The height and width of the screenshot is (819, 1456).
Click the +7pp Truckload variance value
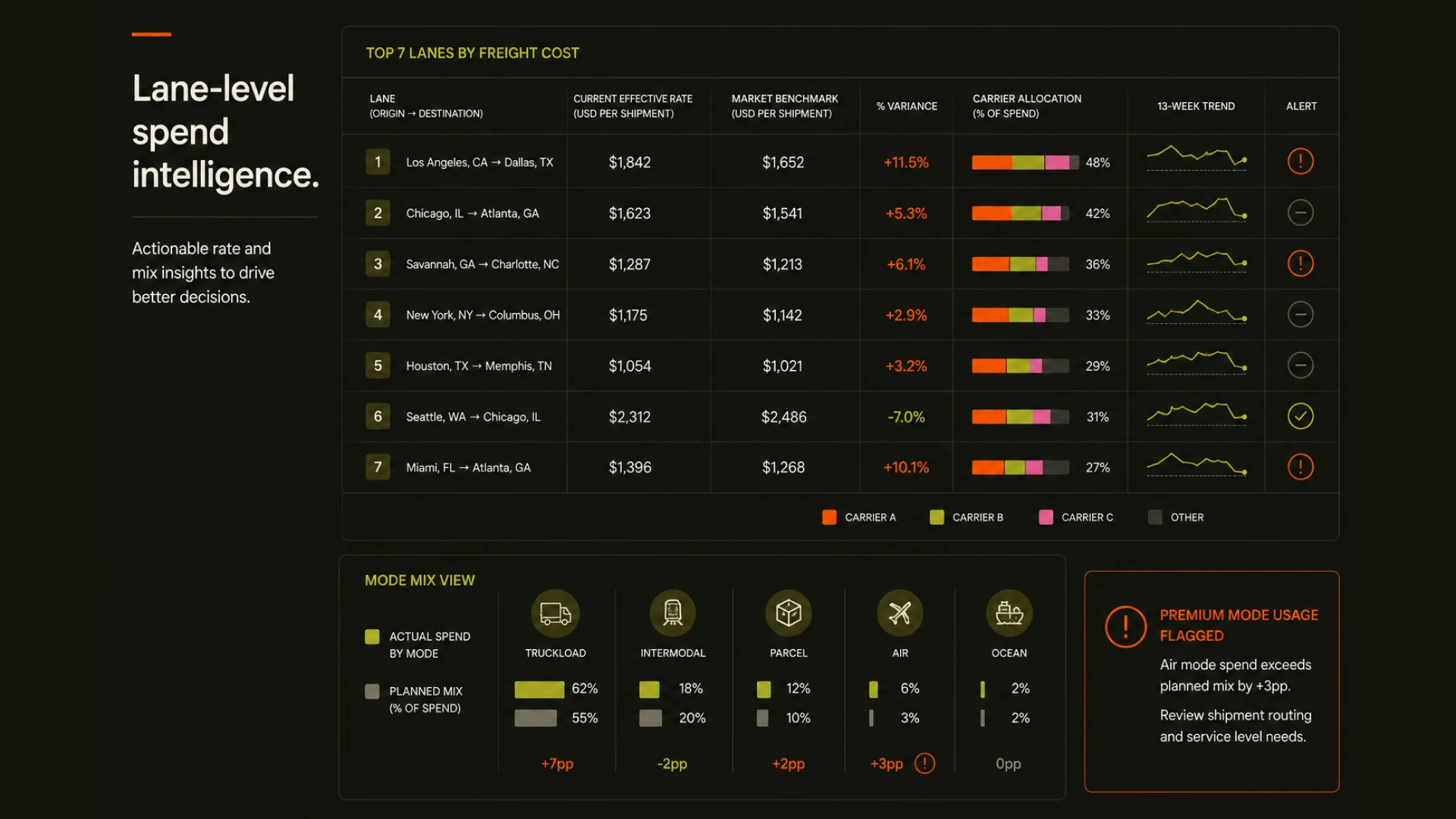(x=557, y=764)
